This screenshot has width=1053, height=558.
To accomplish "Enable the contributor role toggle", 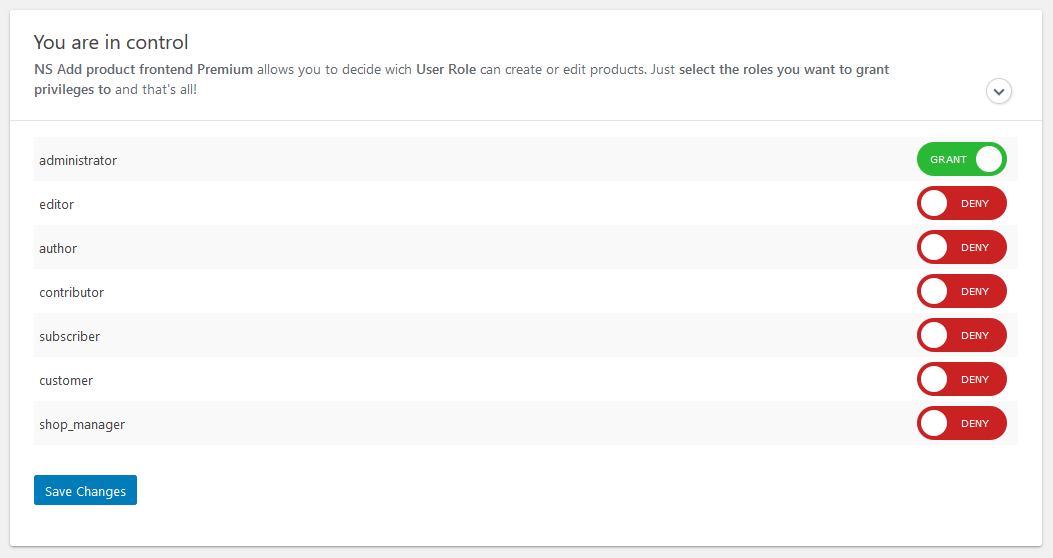I will point(962,291).
